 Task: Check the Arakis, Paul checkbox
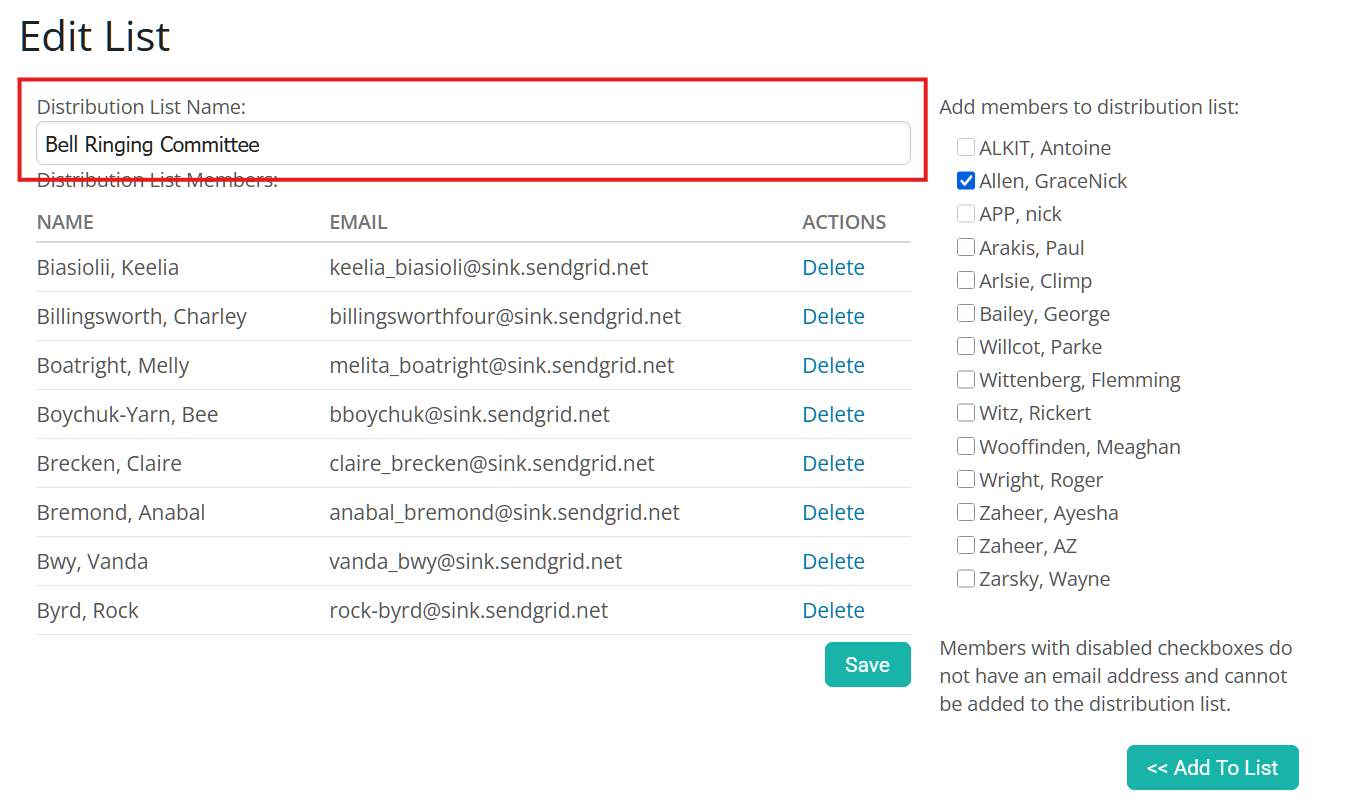point(966,247)
